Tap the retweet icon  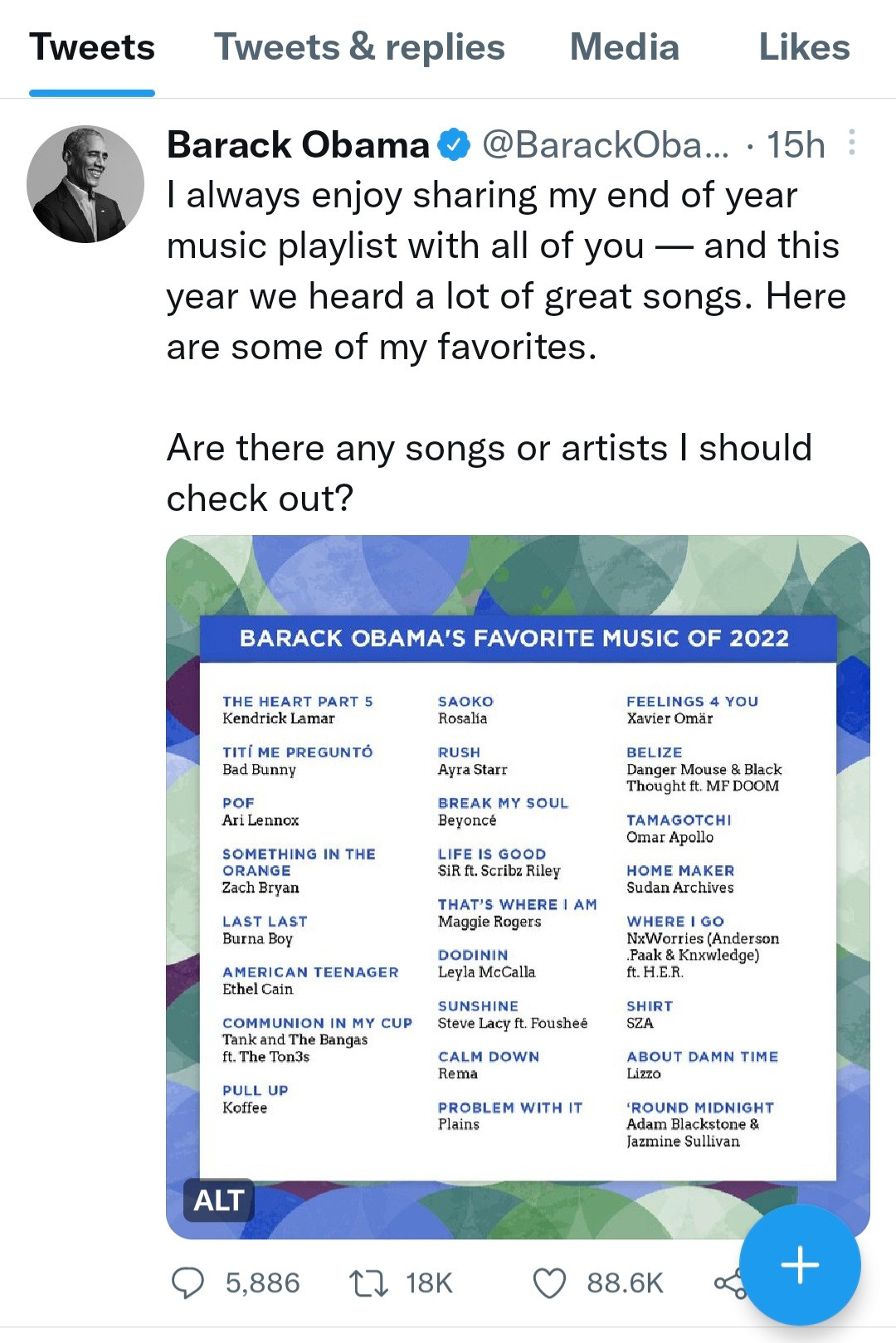(368, 1282)
